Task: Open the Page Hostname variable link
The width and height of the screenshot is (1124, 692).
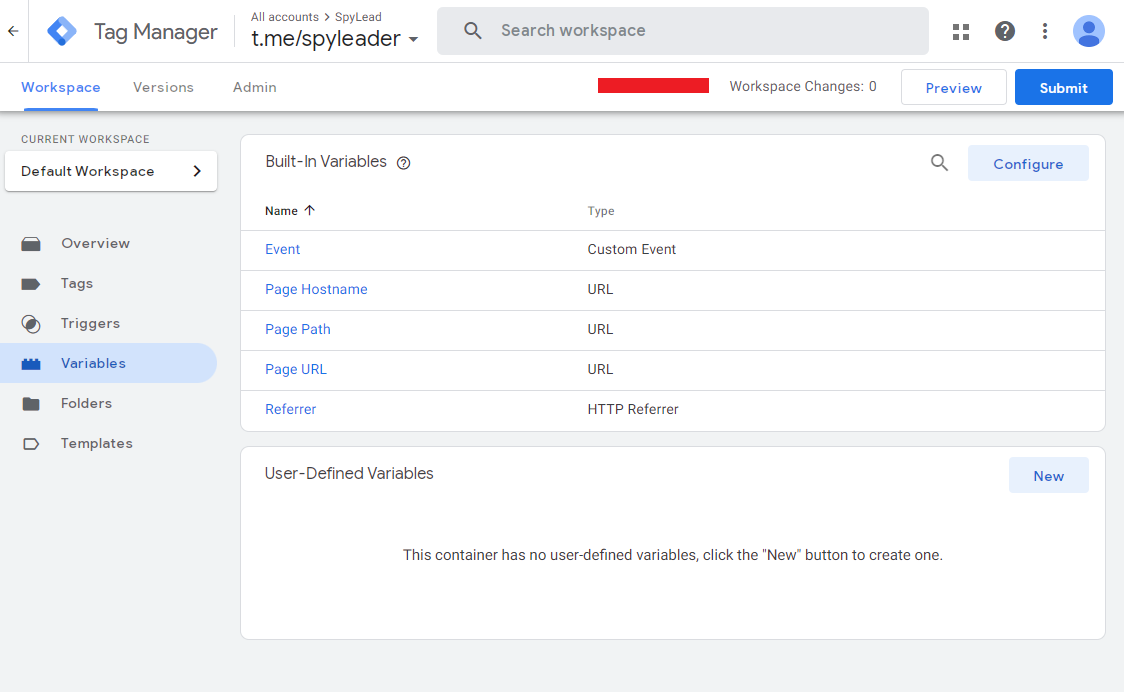Action: [x=316, y=290]
